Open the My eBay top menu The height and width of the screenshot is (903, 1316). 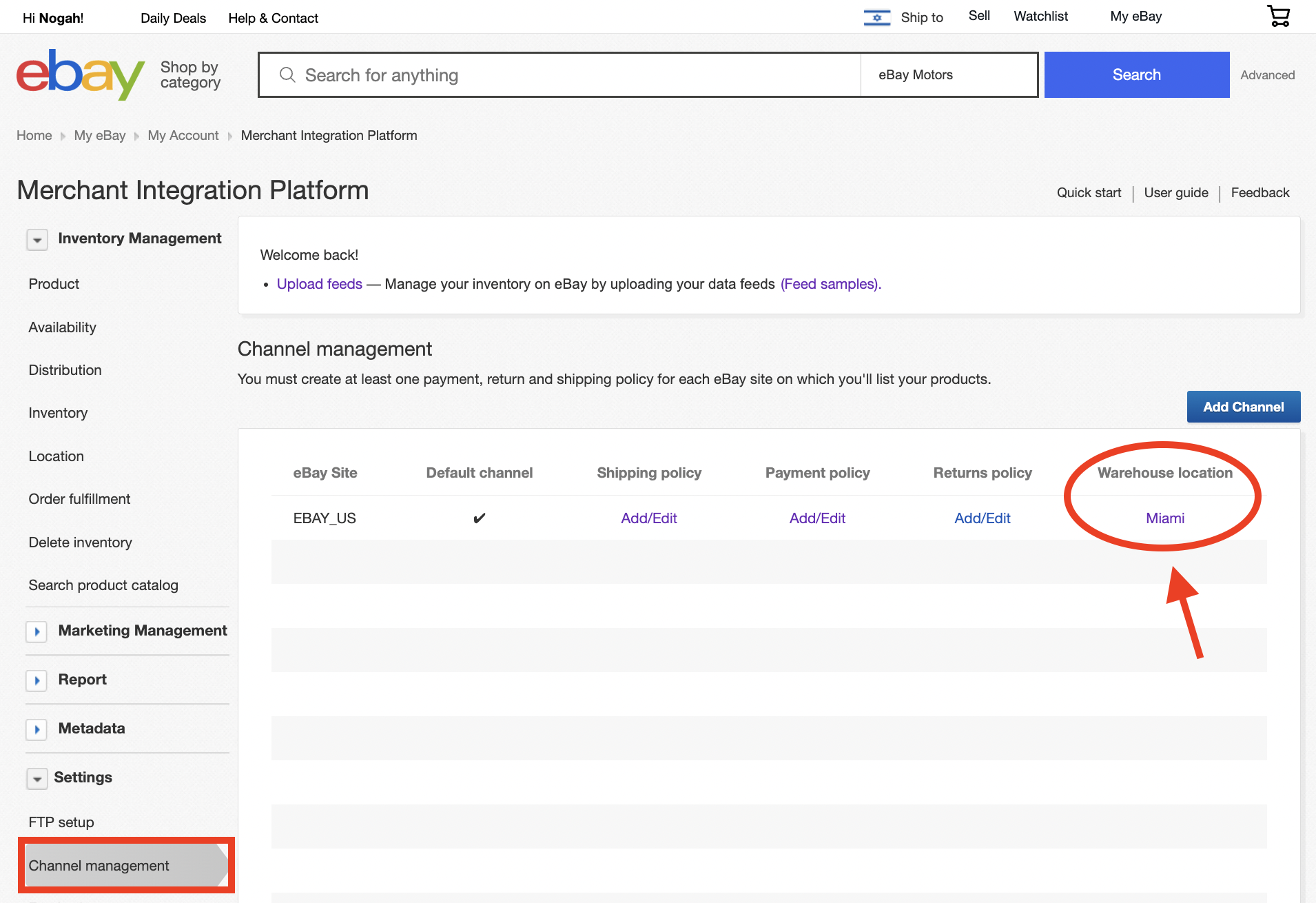click(1135, 16)
